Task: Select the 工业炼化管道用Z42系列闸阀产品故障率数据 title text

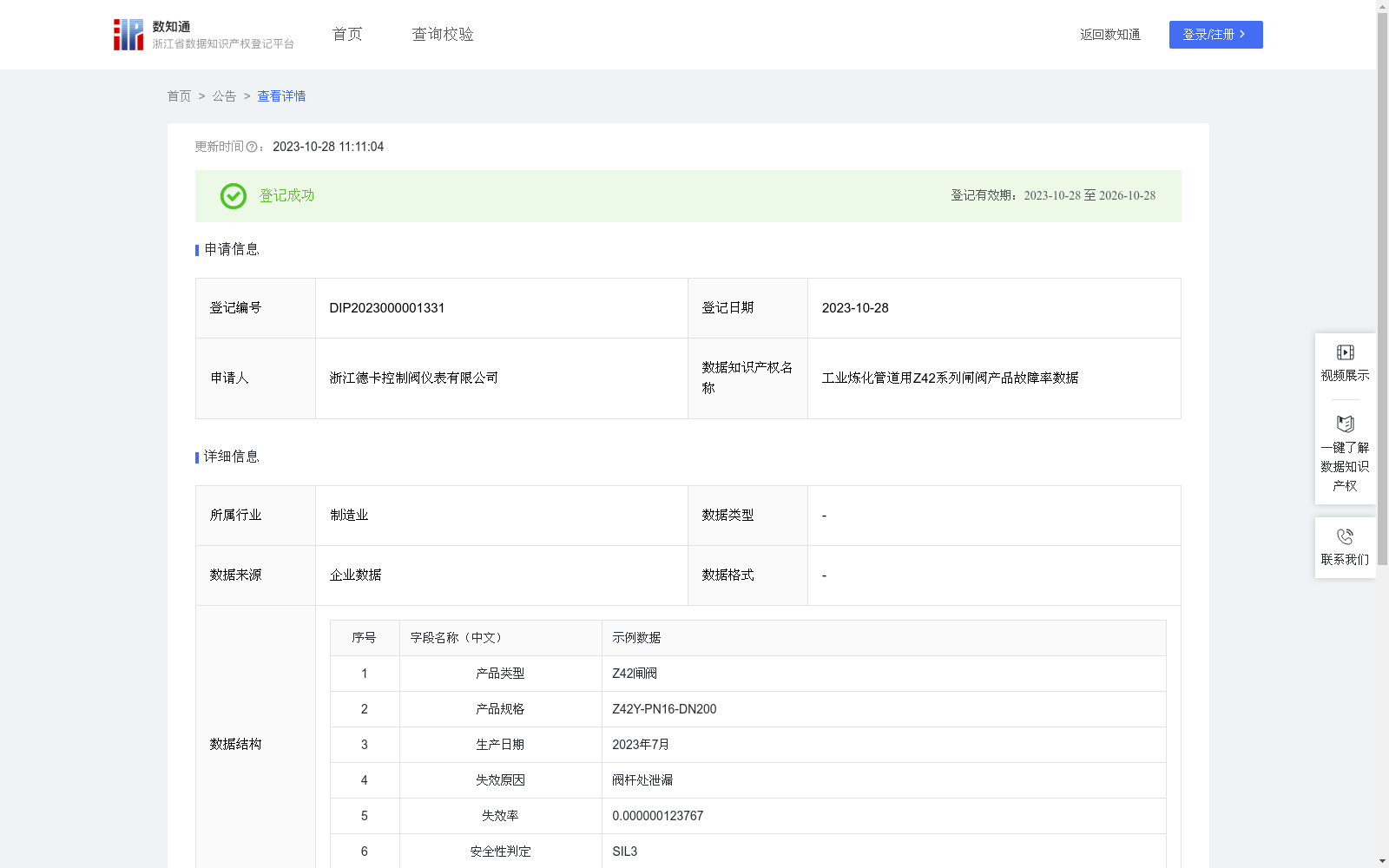Action: tap(950, 378)
